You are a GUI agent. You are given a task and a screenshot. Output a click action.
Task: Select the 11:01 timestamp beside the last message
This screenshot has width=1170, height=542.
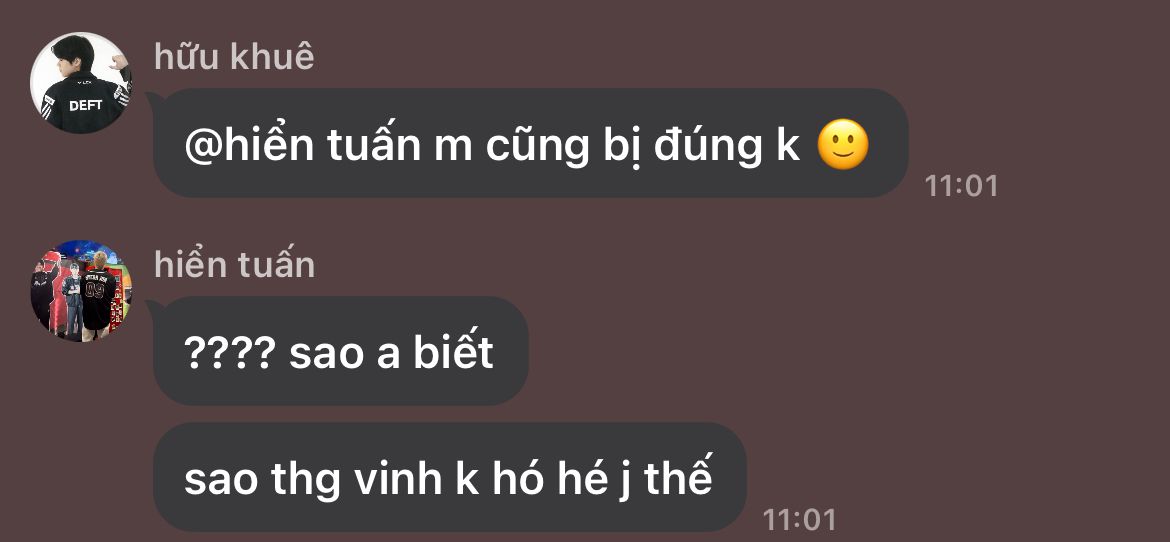799,519
